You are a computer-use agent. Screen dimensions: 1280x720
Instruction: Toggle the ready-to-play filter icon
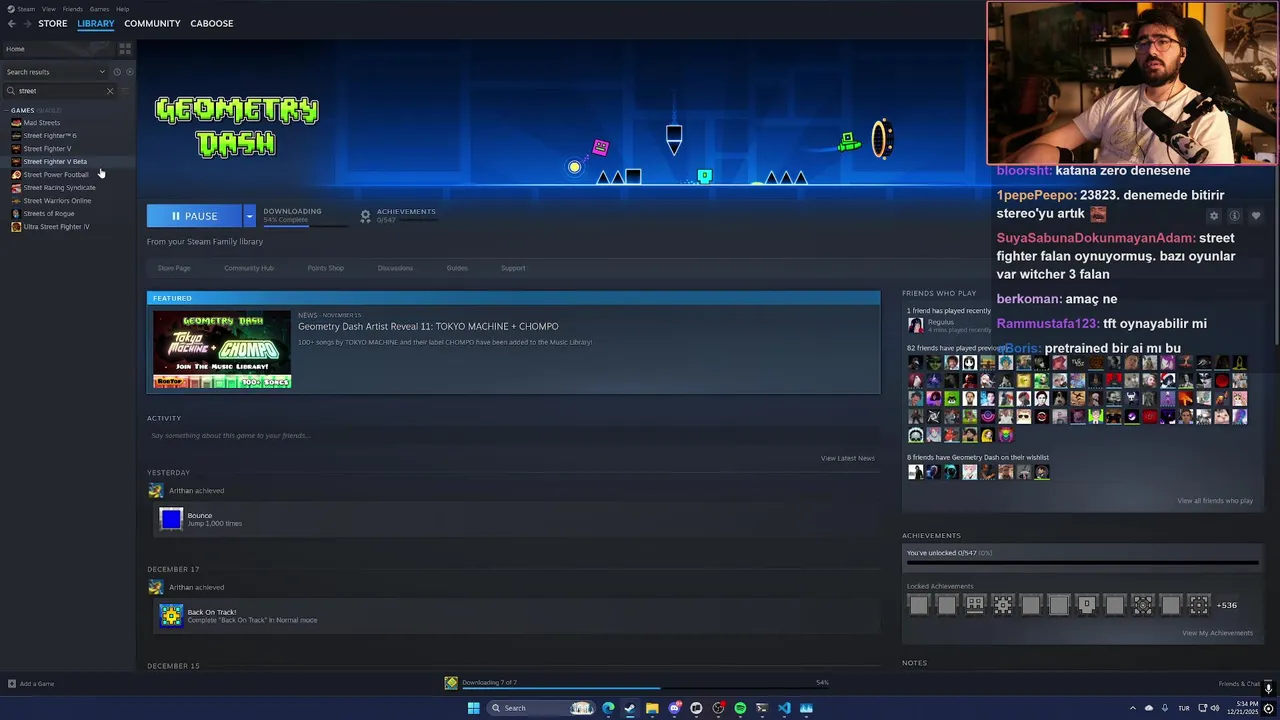tap(129, 72)
